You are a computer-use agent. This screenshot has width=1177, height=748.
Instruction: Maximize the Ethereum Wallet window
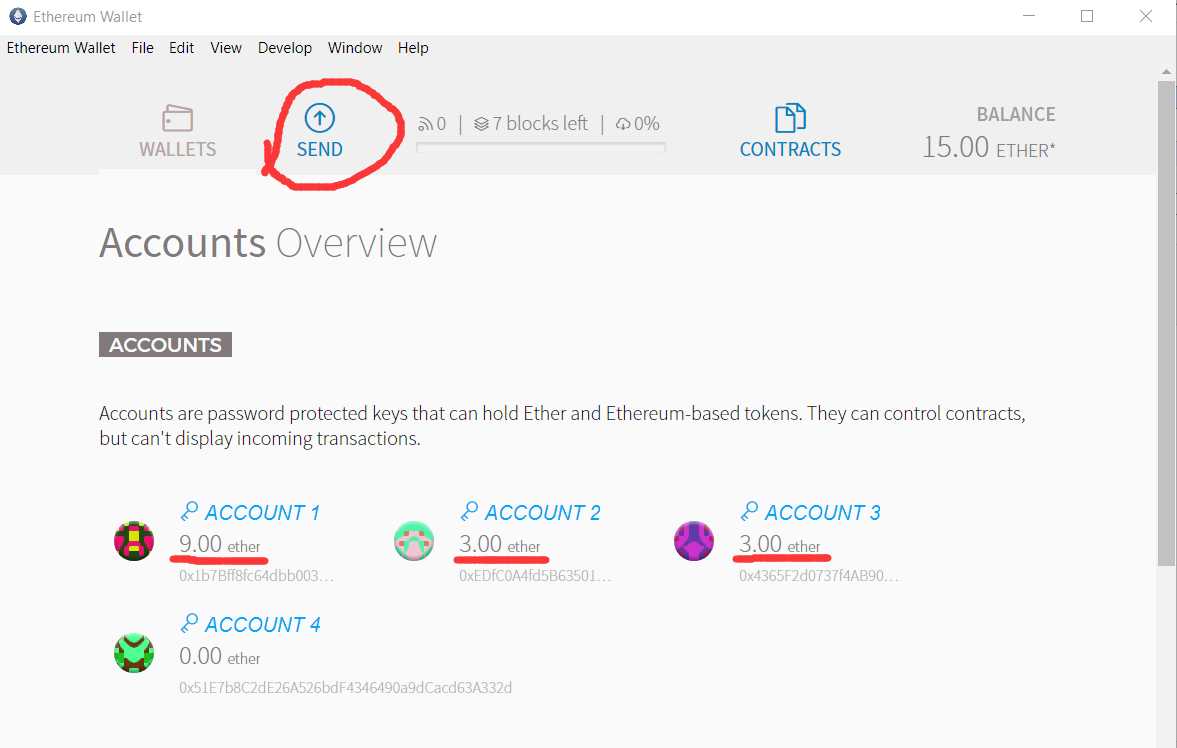point(1087,16)
